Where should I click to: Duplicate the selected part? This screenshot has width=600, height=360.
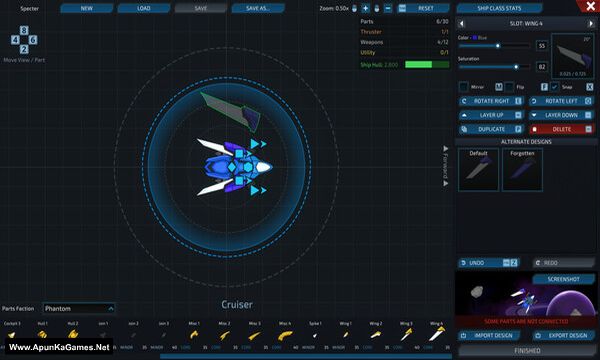(x=491, y=129)
